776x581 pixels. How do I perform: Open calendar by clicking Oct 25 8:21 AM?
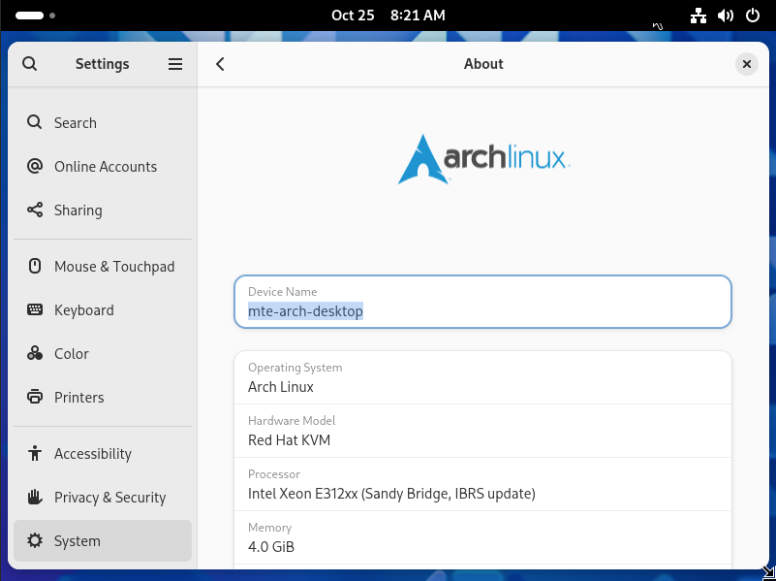pyautogui.click(x=388, y=15)
